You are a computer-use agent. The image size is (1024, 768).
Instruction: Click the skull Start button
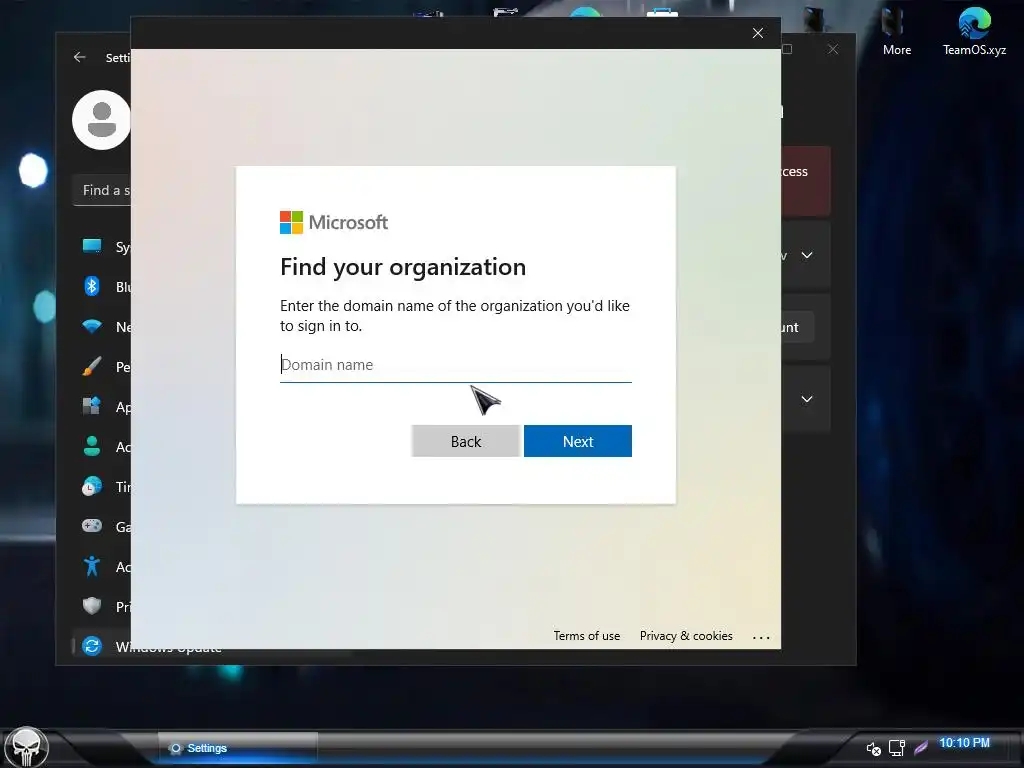coord(26,747)
